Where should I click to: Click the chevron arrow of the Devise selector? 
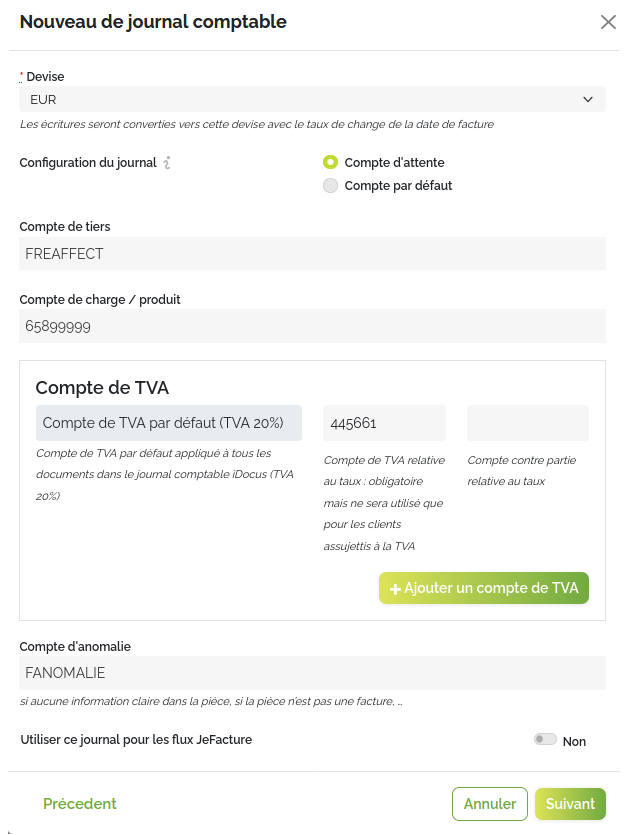(x=588, y=100)
